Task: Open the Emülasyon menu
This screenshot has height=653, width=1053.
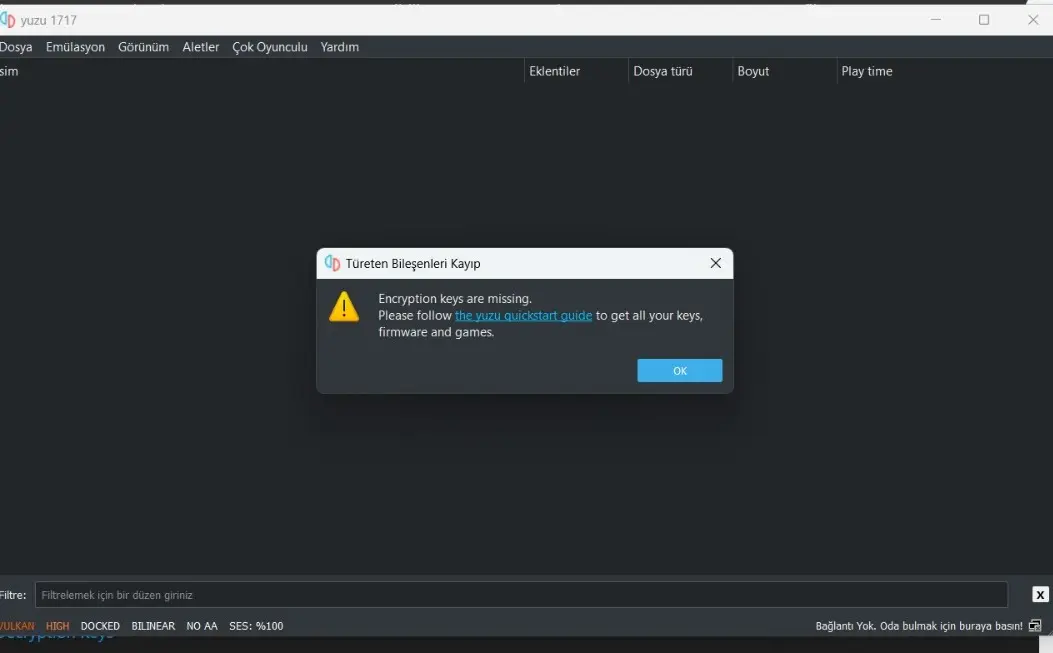Action: click(75, 47)
